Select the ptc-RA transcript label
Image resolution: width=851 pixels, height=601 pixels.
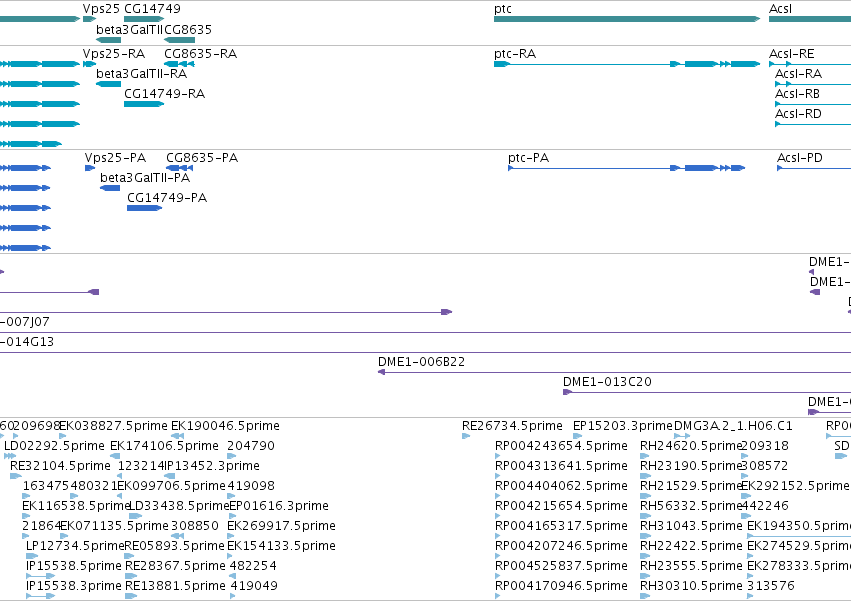(x=515, y=54)
